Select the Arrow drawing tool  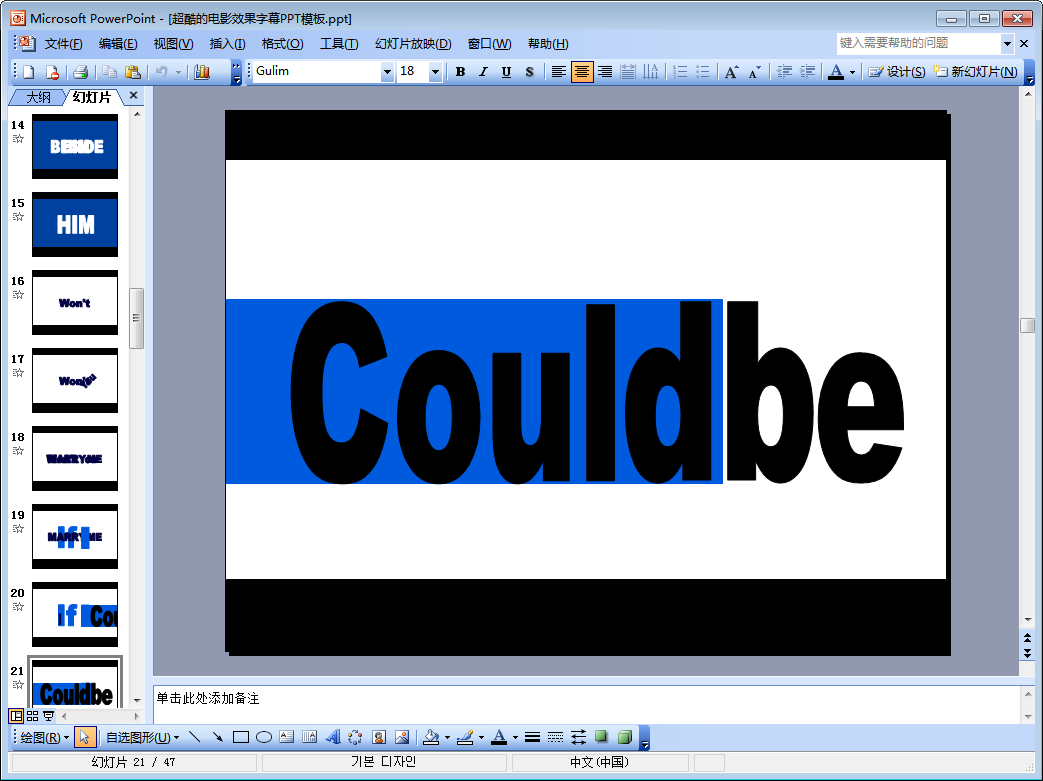click(x=218, y=736)
